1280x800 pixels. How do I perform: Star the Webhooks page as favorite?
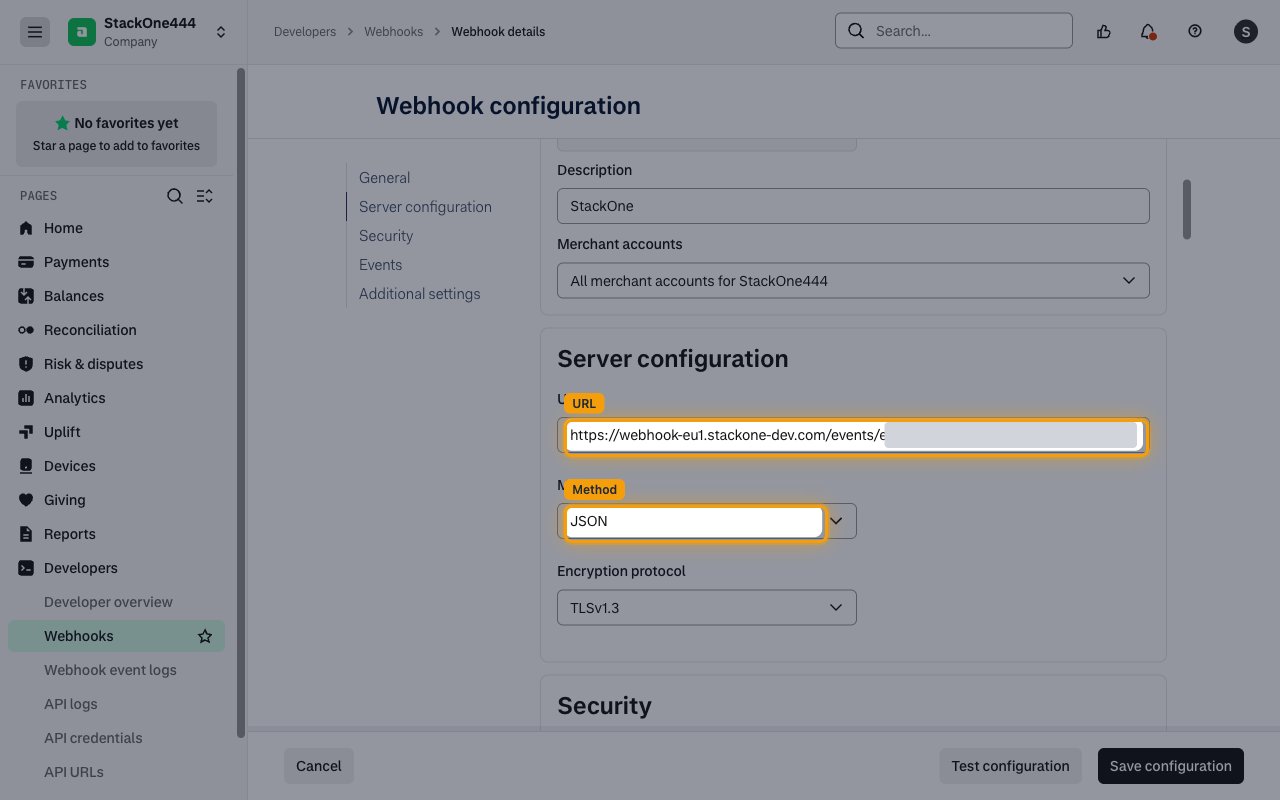coord(205,636)
